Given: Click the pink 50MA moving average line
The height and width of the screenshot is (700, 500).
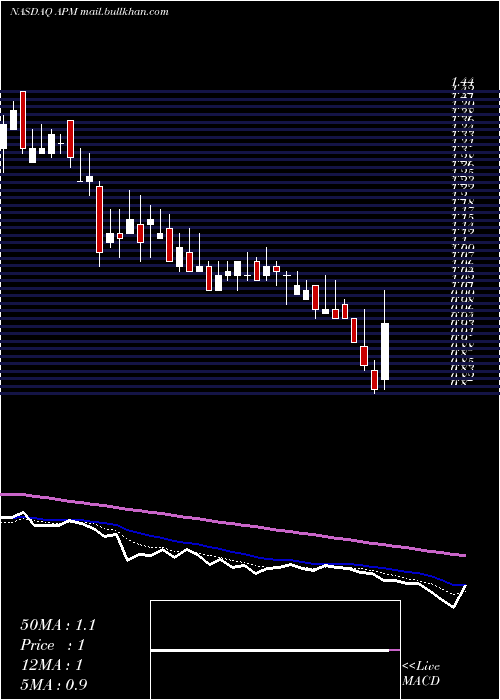Looking at the screenshot, I should [232, 523].
